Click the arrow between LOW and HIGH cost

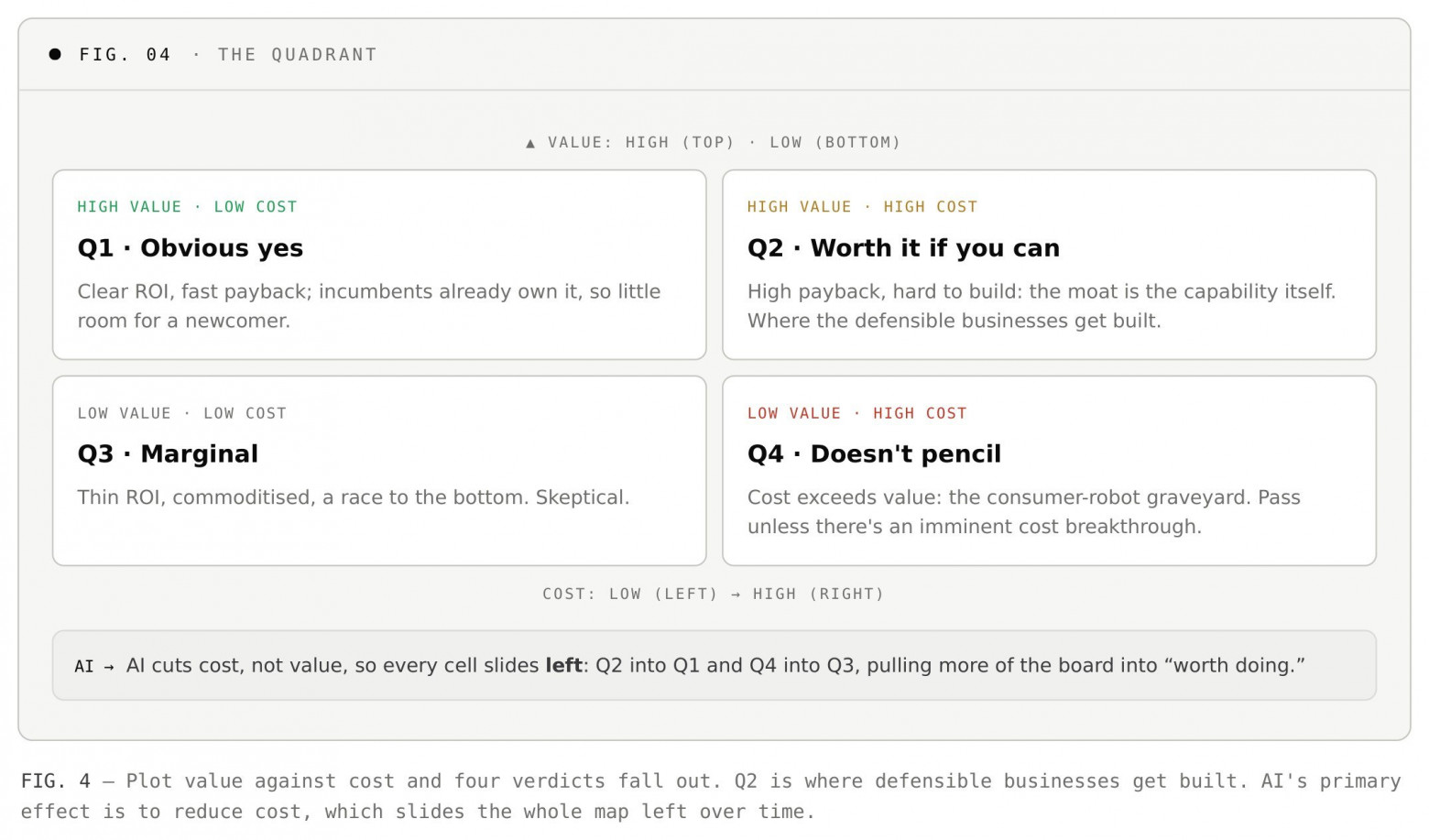click(736, 595)
